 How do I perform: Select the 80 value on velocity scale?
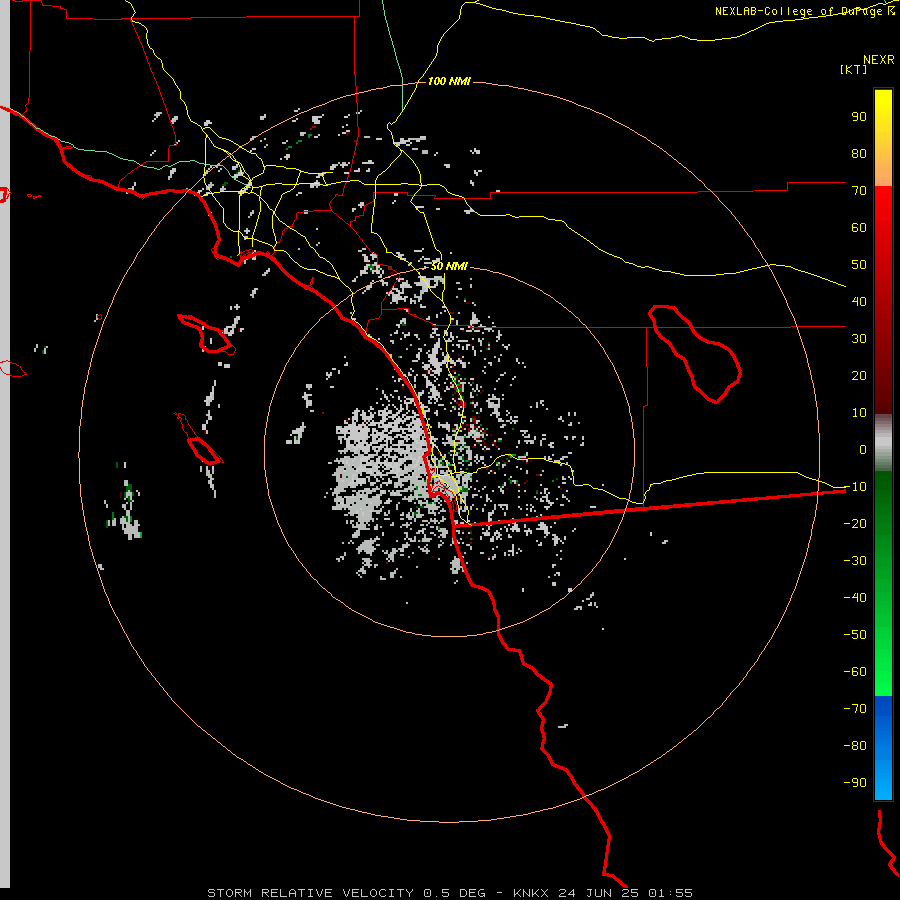tap(859, 154)
